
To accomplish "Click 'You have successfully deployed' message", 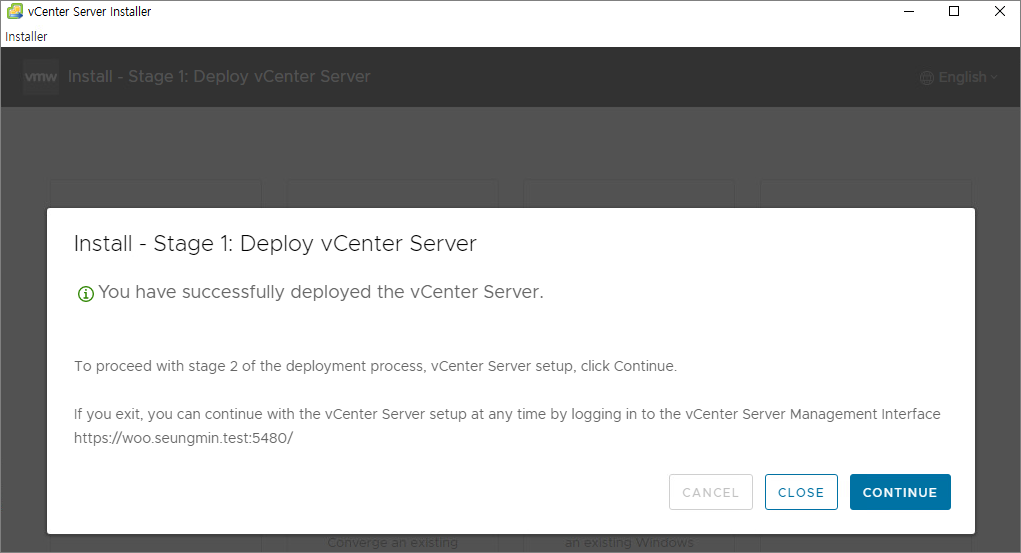I will click(x=320, y=292).
